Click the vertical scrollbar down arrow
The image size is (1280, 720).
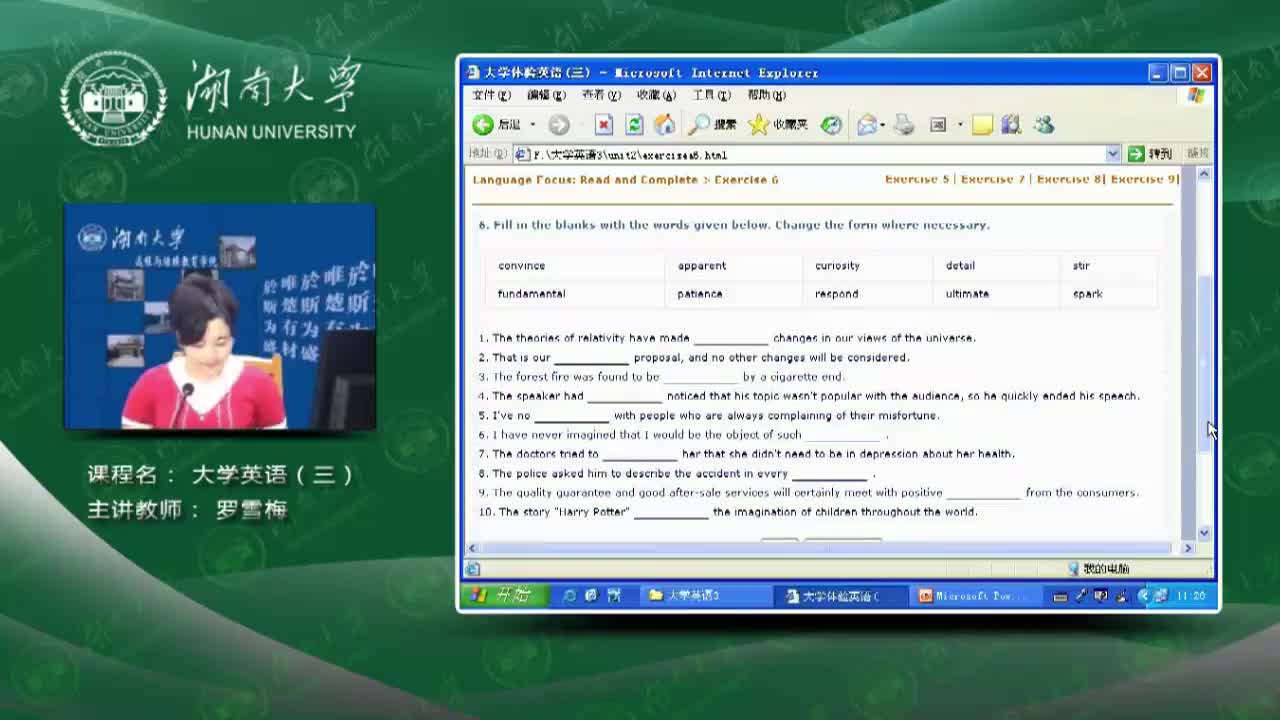click(1204, 533)
